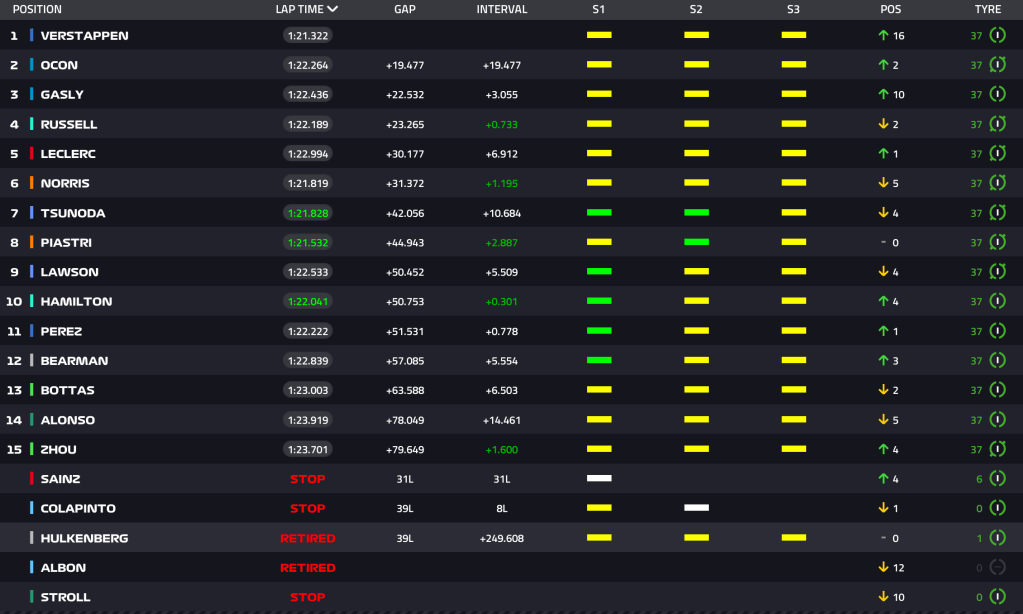This screenshot has width=1023, height=614.
Task: Click Gasly's tyre compound icon
Action: 998,94
